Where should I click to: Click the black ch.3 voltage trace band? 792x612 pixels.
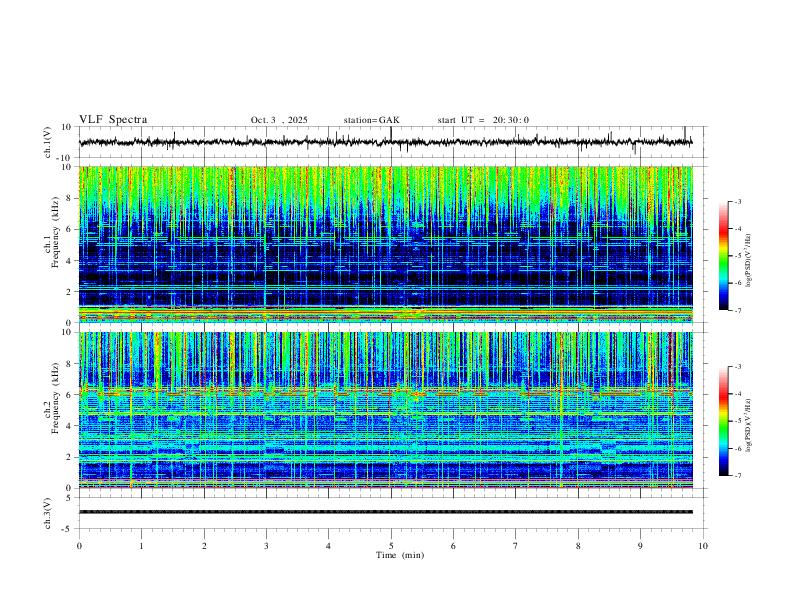(386, 512)
